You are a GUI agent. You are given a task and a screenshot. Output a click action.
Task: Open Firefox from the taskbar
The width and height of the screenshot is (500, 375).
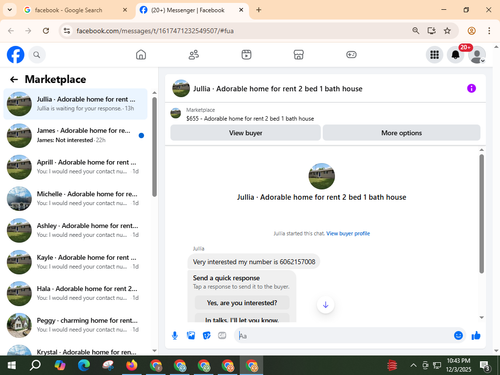point(132,366)
